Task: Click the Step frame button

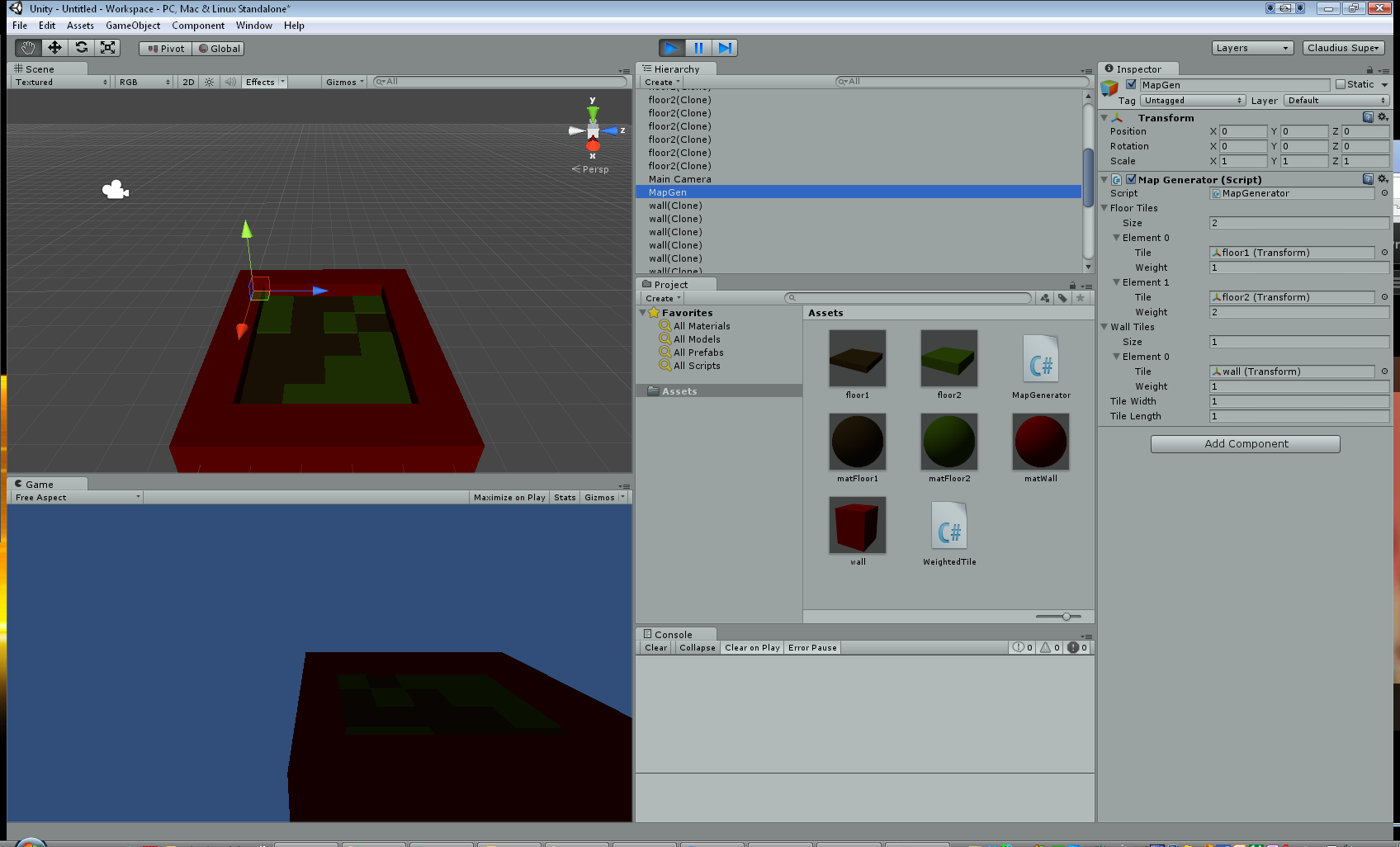Action: tap(725, 48)
